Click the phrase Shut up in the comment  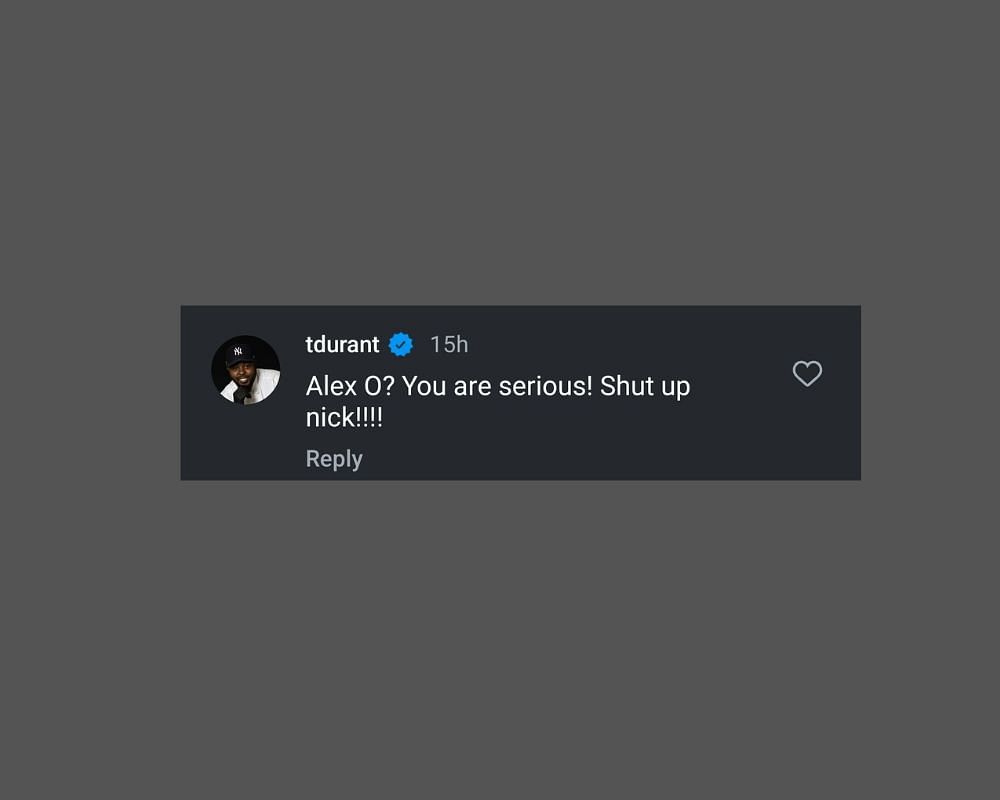pyautogui.click(x=645, y=387)
